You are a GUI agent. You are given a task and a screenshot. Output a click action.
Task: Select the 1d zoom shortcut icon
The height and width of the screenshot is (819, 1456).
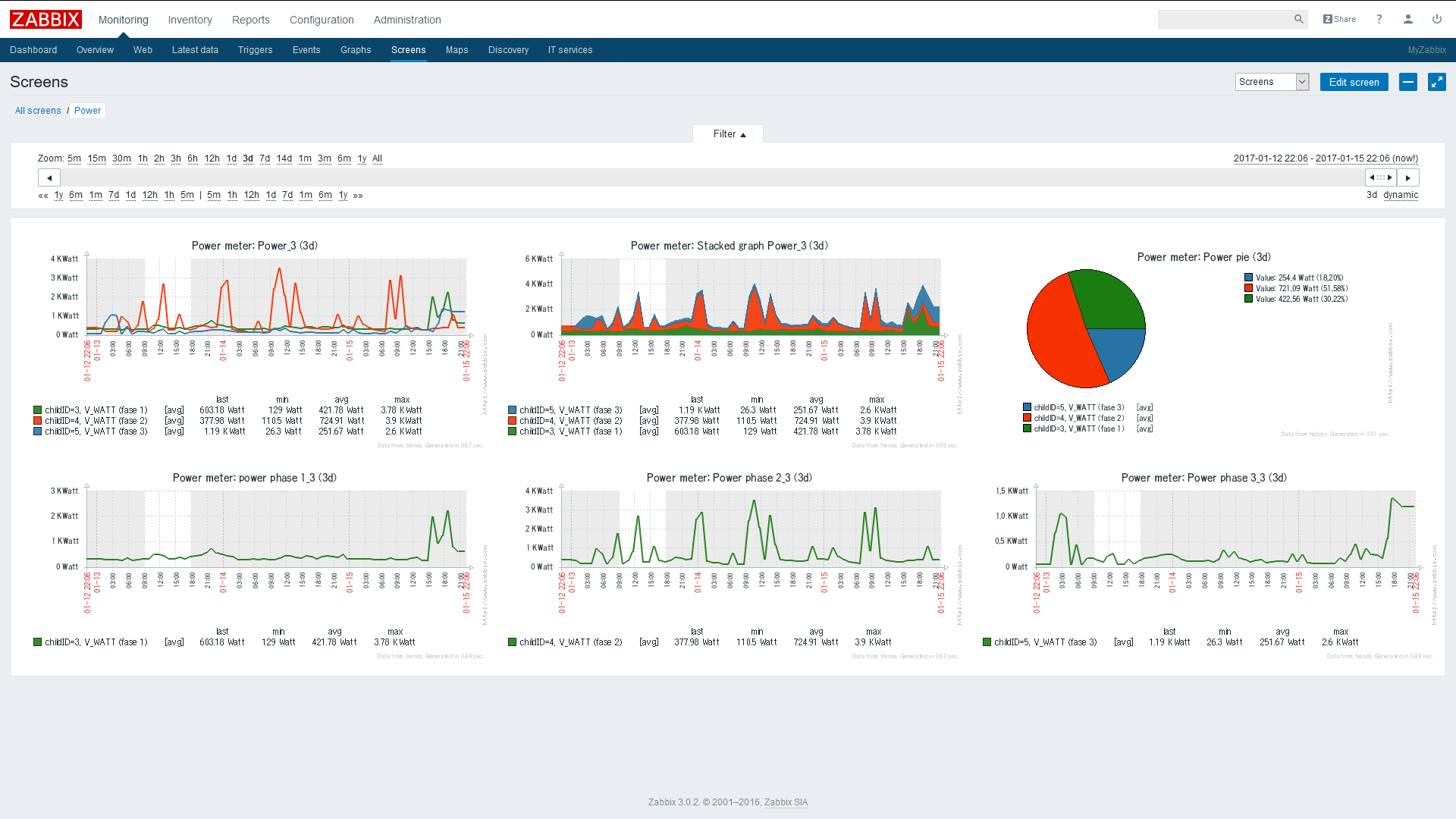click(x=232, y=158)
